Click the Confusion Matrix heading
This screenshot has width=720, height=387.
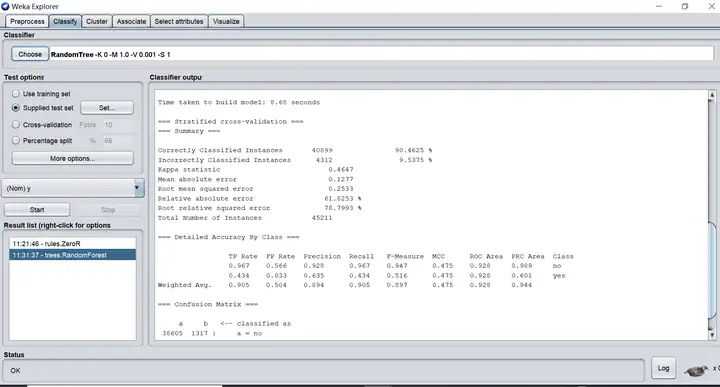(208, 304)
